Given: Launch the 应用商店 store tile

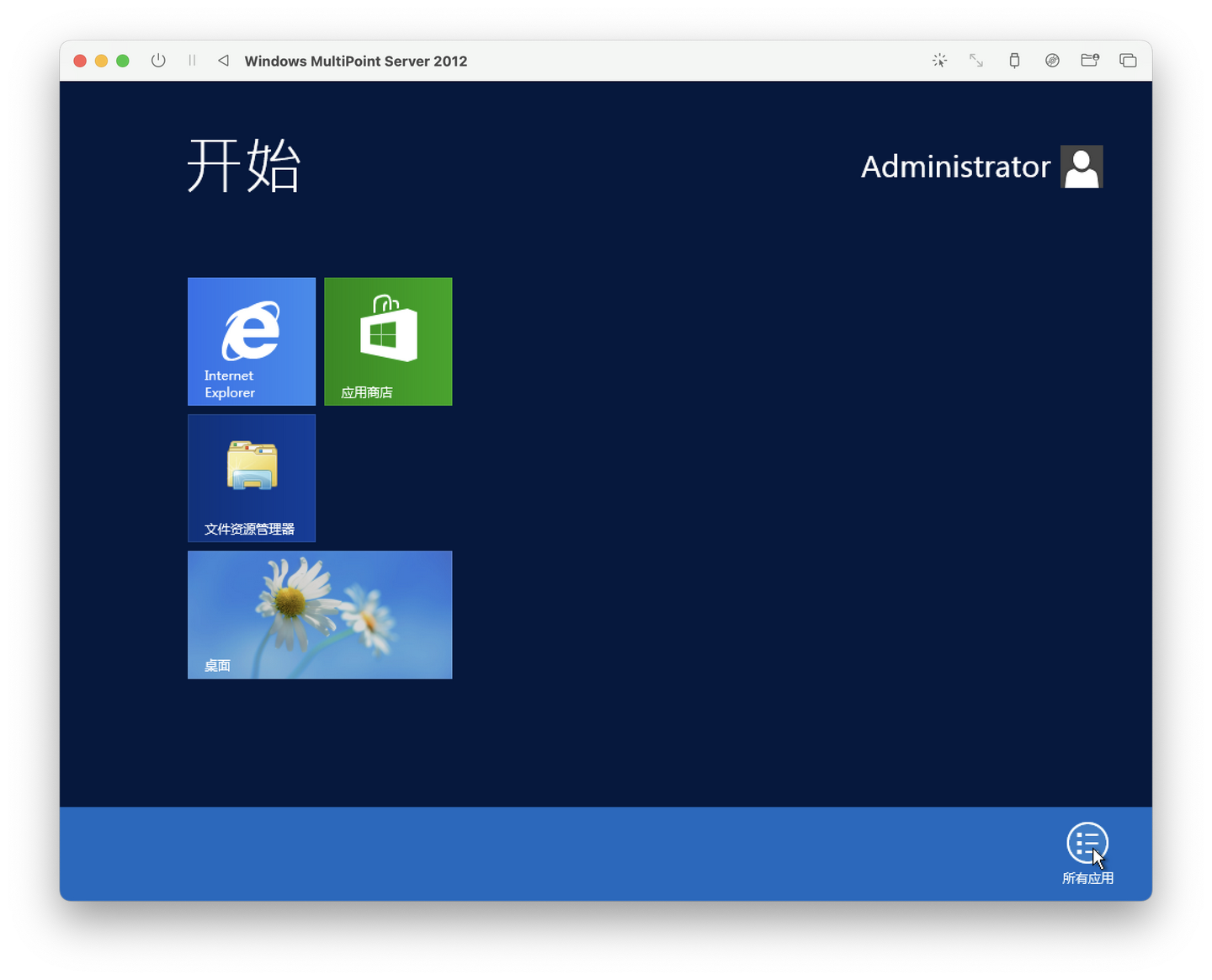Looking at the screenshot, I should (x=388, y=342).
